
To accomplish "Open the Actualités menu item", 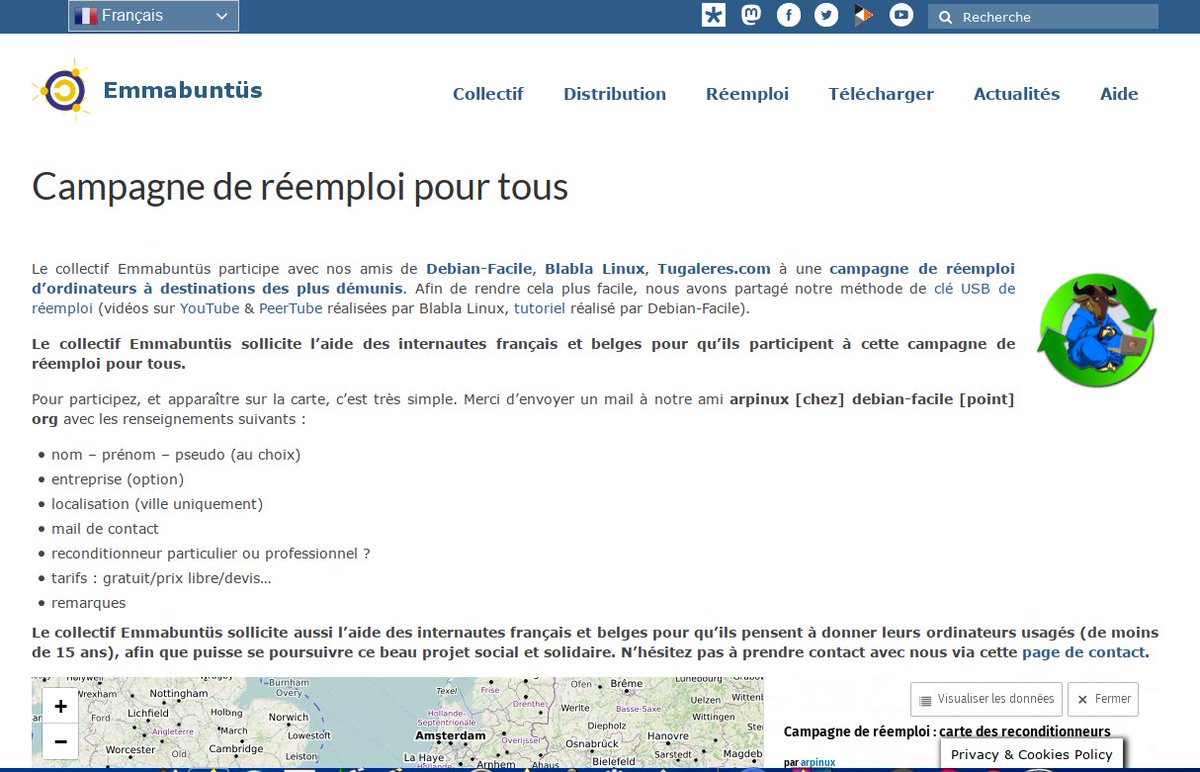I will [x=1016, y=94].
